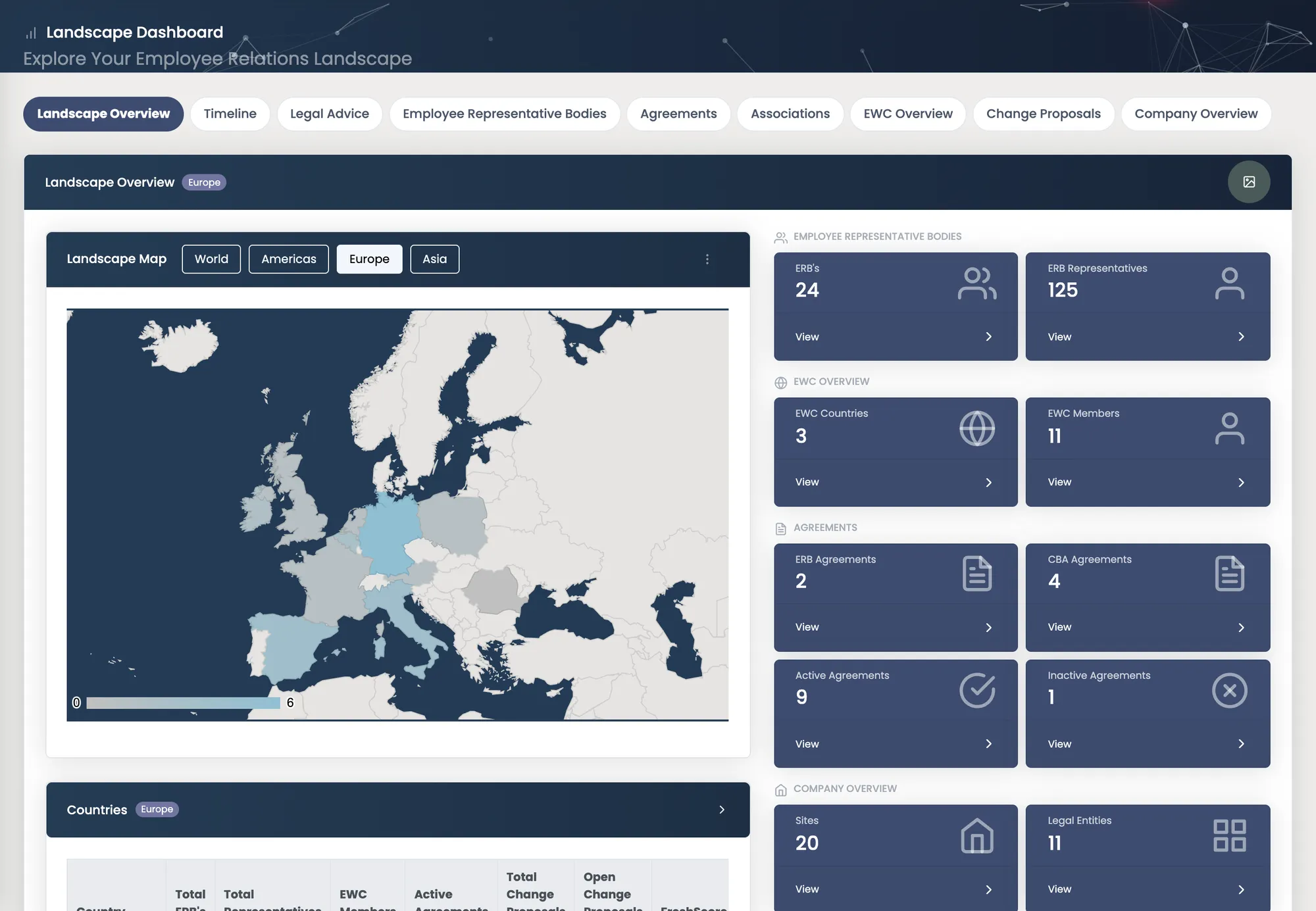Screen dimensions: 1316x911
Task: Expand the Countries Europe panel chevron
Action: 722,810
